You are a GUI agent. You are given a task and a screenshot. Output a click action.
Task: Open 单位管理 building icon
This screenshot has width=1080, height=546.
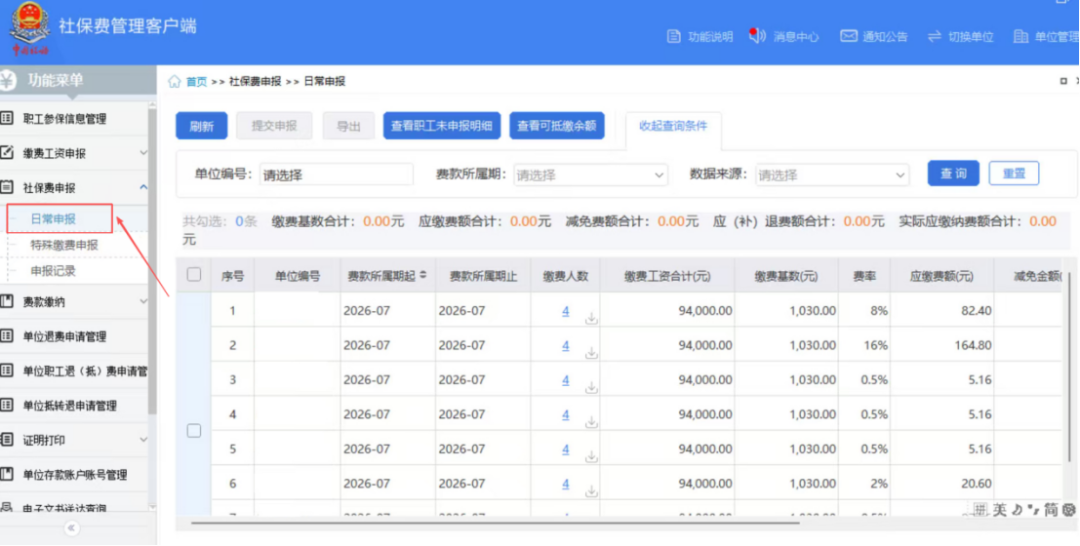click(1021, 36)
